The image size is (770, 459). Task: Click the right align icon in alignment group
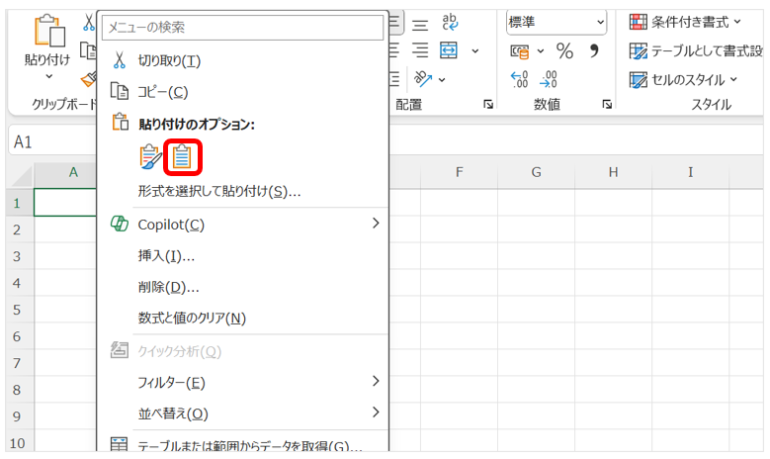[x=420, y=51]
